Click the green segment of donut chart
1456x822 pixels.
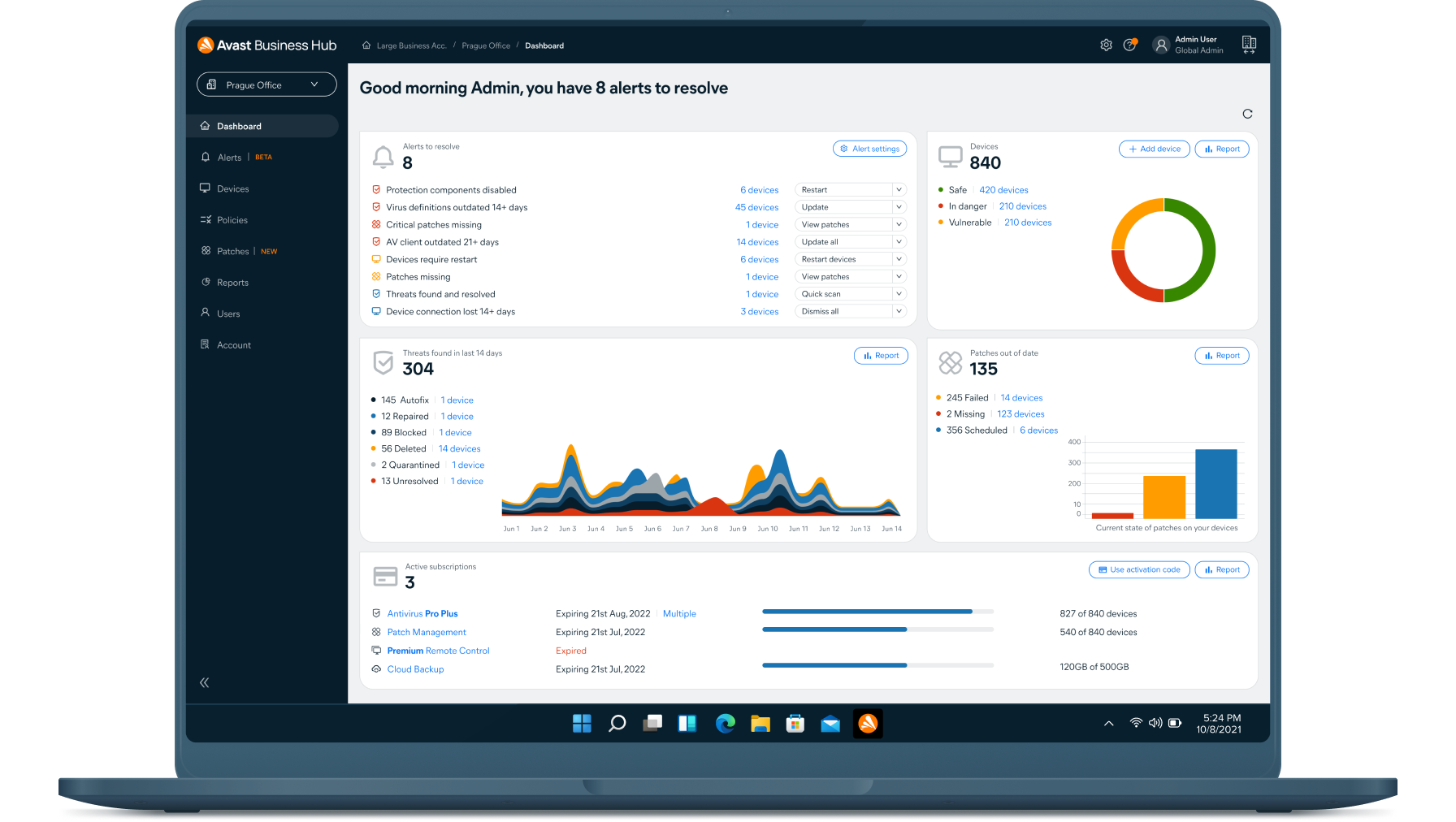click(1207, 252)
